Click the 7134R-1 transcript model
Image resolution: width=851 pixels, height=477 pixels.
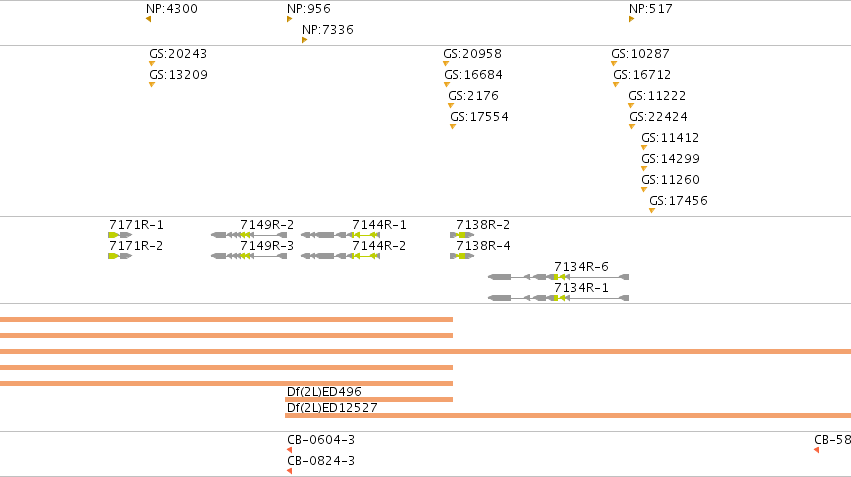558,298
